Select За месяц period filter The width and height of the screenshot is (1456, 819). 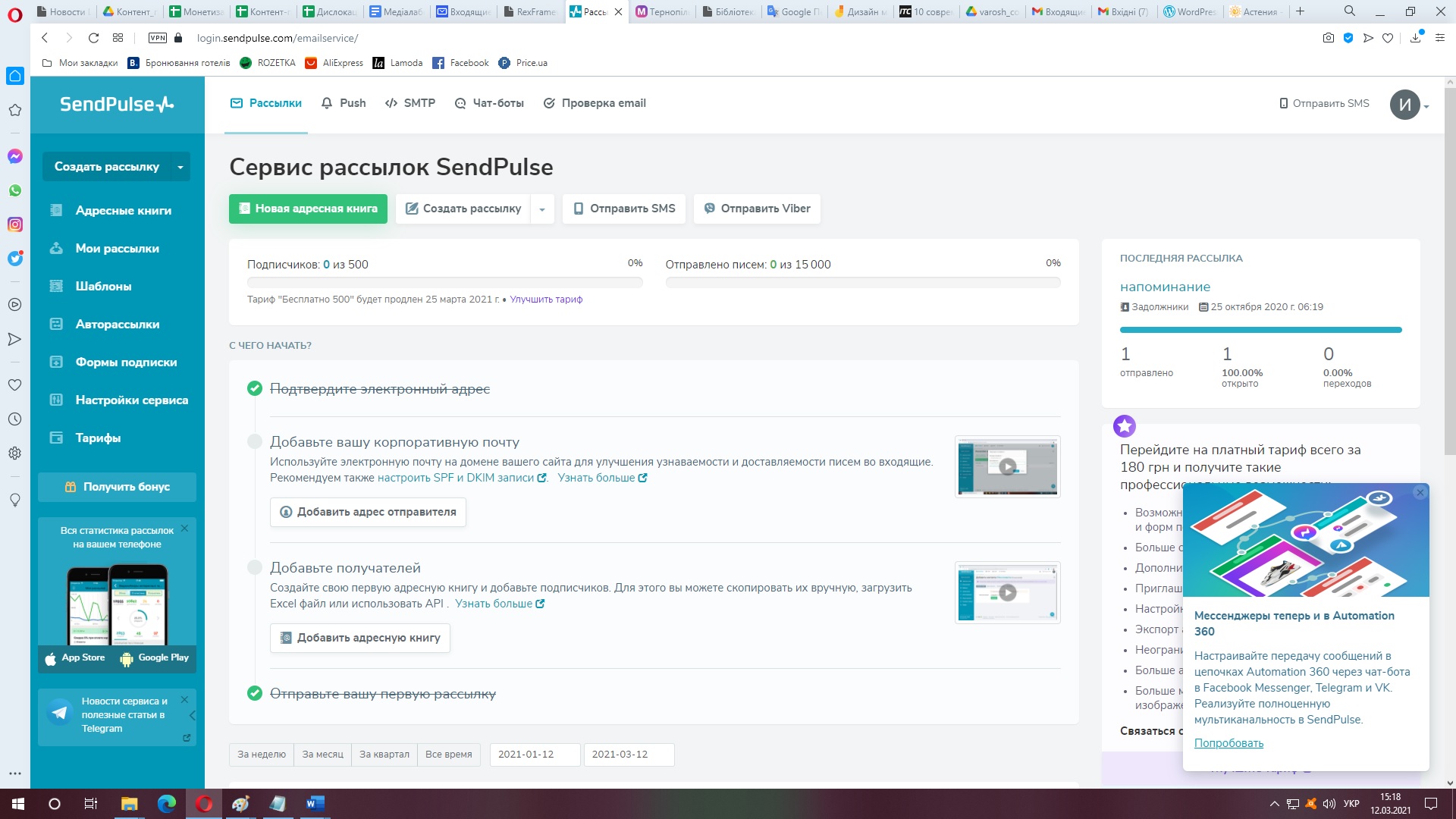tap(322, 755)
